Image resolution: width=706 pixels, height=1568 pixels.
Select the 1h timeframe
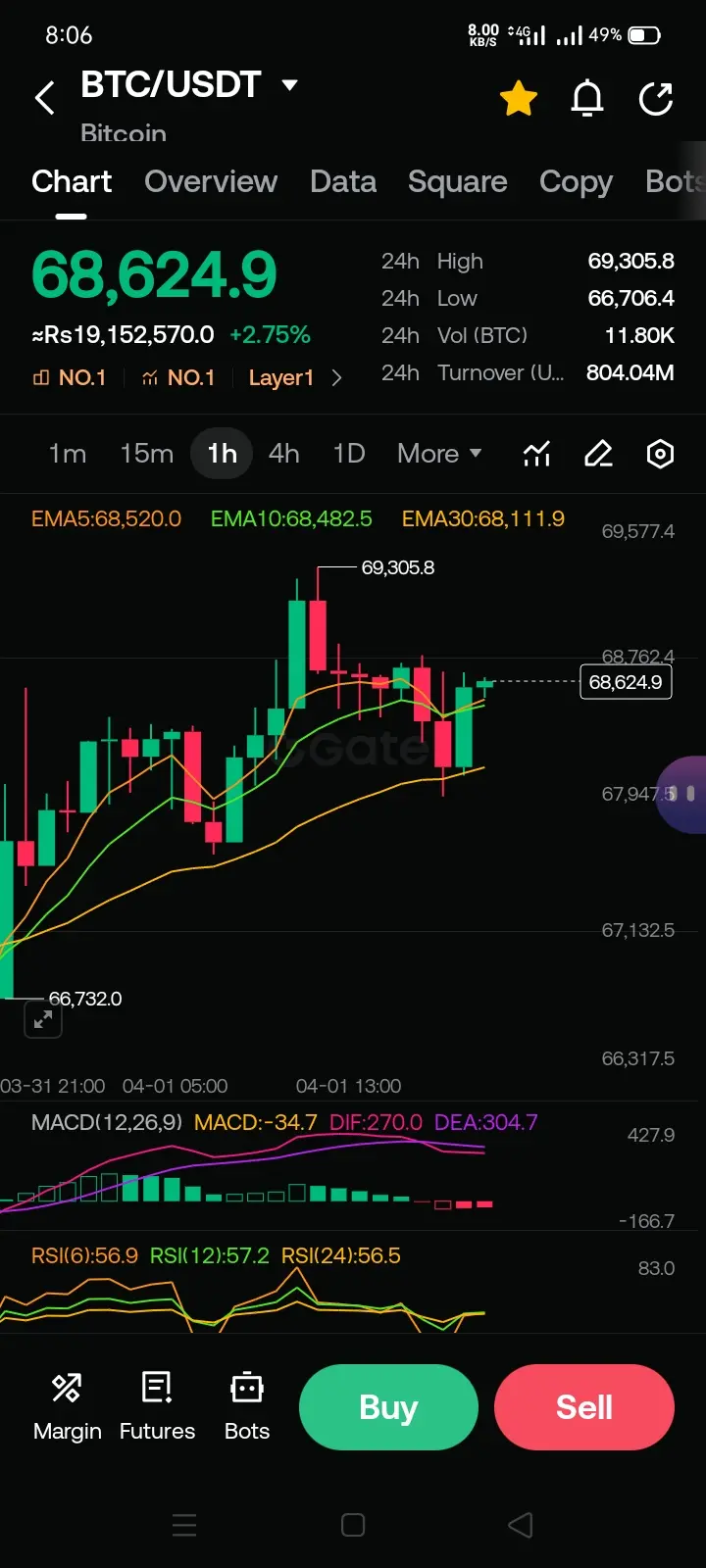coord(222,454)
